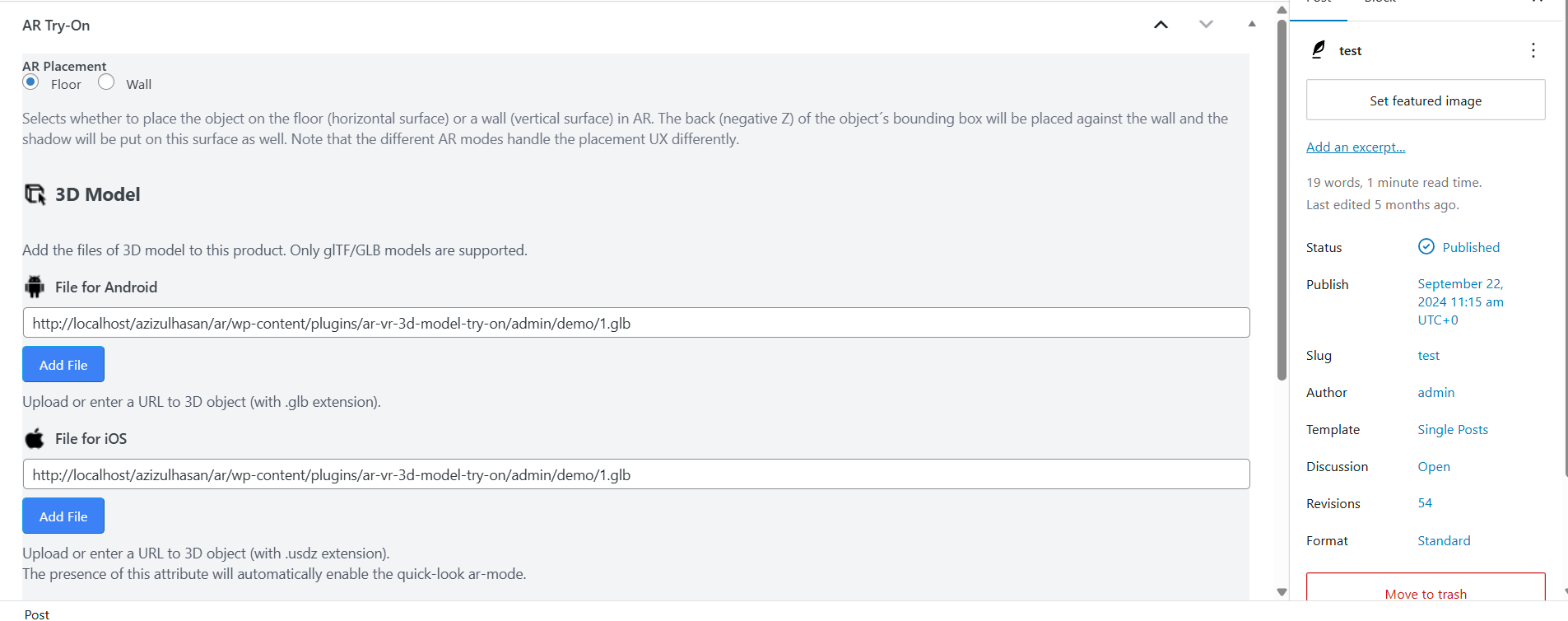Open the Standard format dropdown
The image size is (1568, 621).
click(x=1444, y=541)
